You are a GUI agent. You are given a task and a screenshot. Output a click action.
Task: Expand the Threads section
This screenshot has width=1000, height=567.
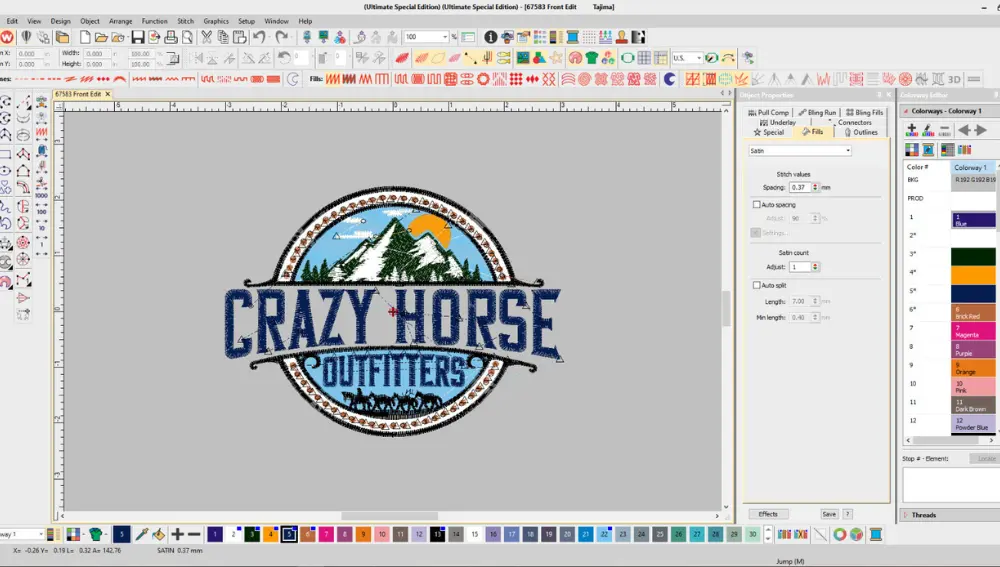coord(923,515)
